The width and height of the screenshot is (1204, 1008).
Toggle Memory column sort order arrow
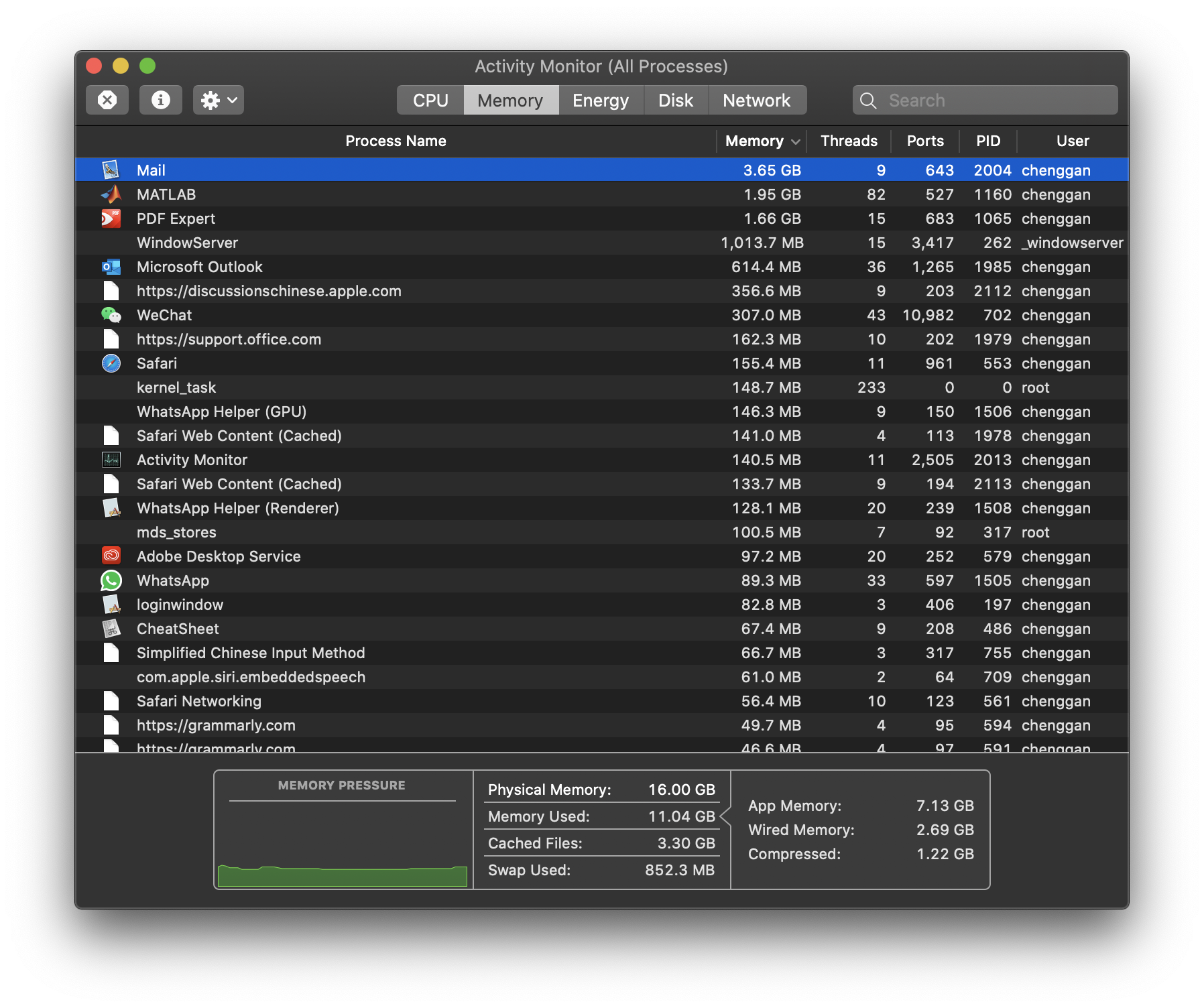point(796,141)
